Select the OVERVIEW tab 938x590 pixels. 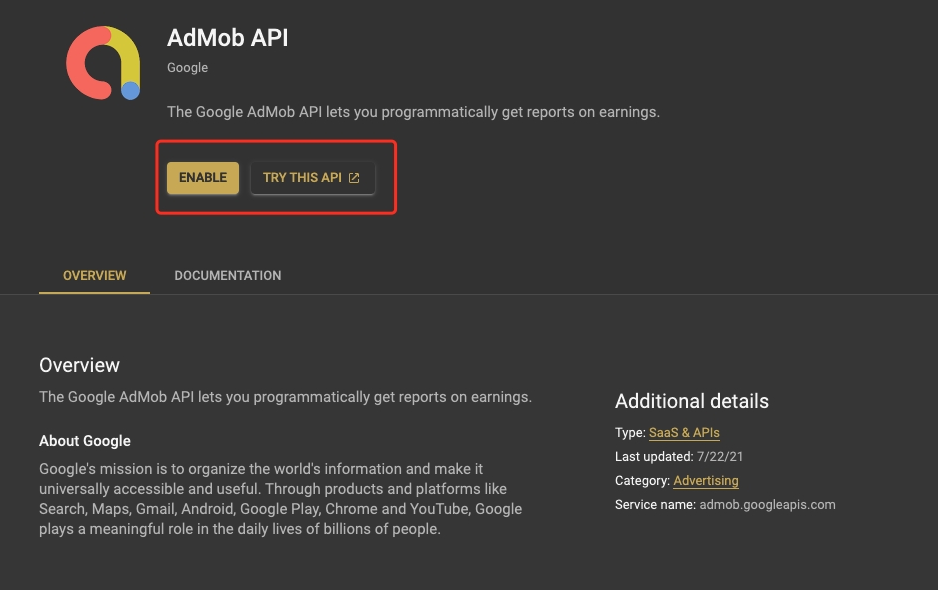tap(94, 275)
